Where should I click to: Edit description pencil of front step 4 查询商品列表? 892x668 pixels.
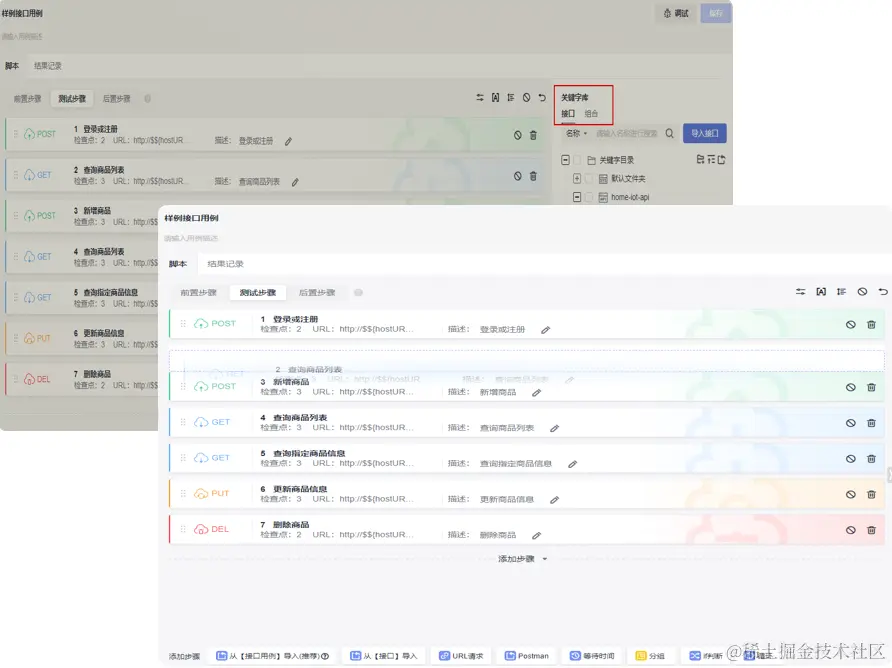[x=555, y=428]
